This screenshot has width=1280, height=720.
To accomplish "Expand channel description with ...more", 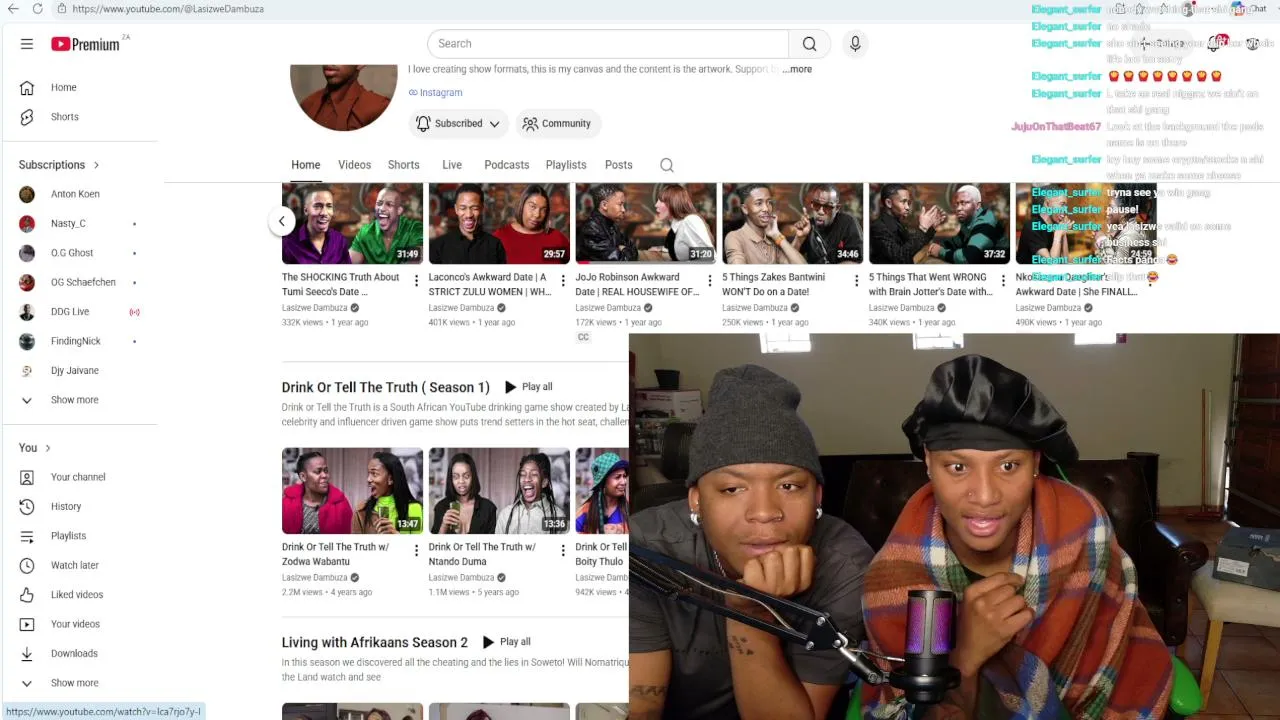I will (797, 69).
